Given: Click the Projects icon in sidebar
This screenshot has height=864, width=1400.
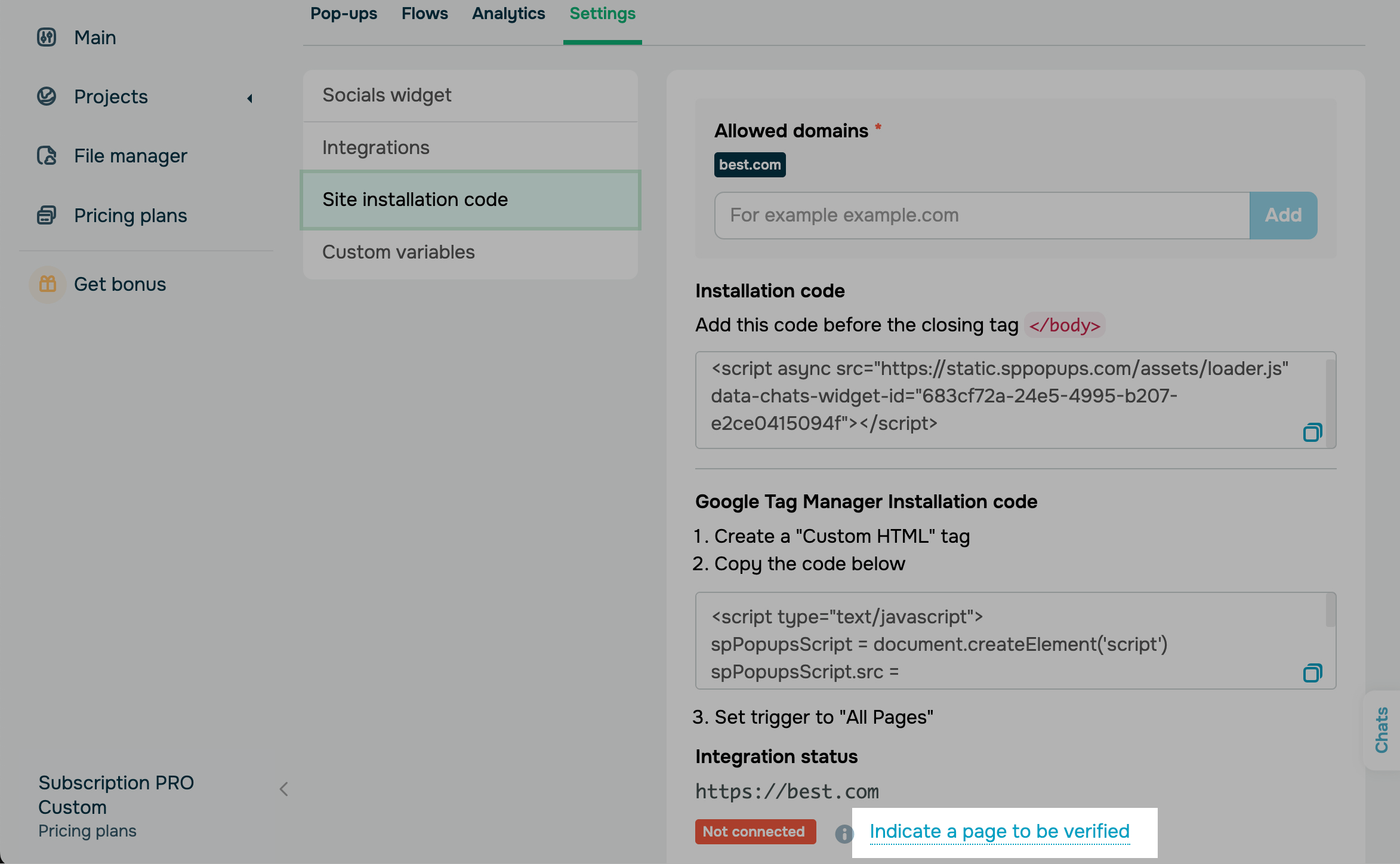Looking at the screenshot, I should tap(47, 96).
